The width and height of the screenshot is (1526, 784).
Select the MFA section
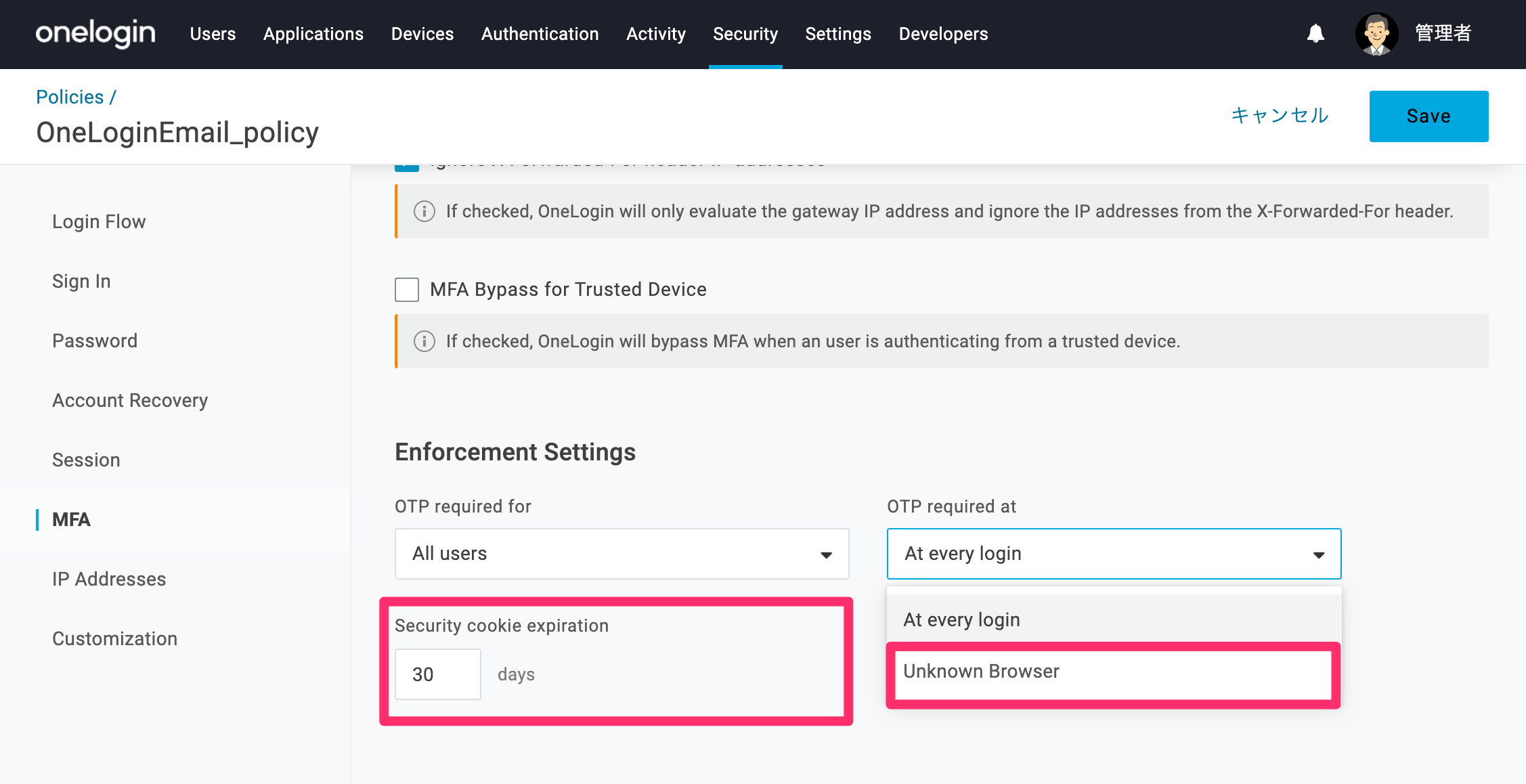coord(71,520)
